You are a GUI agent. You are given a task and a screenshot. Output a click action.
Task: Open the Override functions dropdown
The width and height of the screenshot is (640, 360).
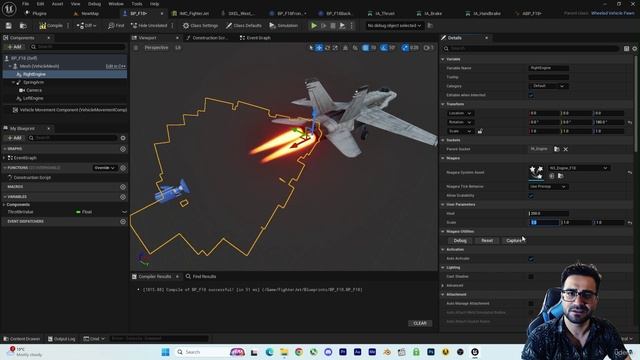(104, 168)
